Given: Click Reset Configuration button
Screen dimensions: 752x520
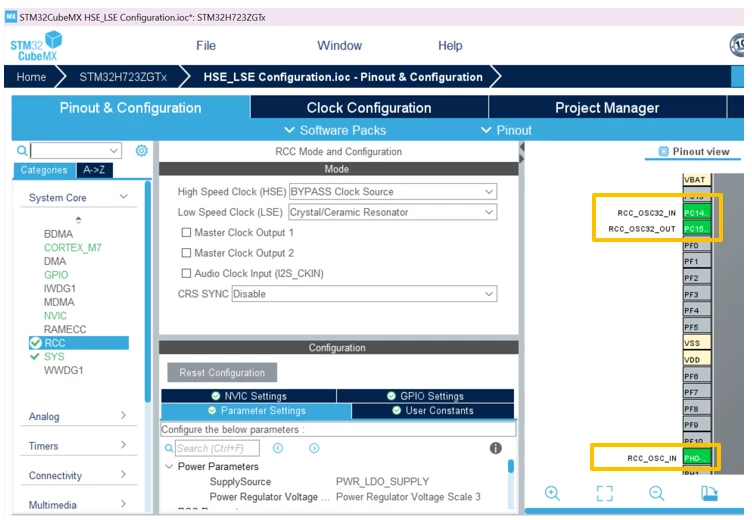Looking at the screenshot, I should tap(222, 372).
